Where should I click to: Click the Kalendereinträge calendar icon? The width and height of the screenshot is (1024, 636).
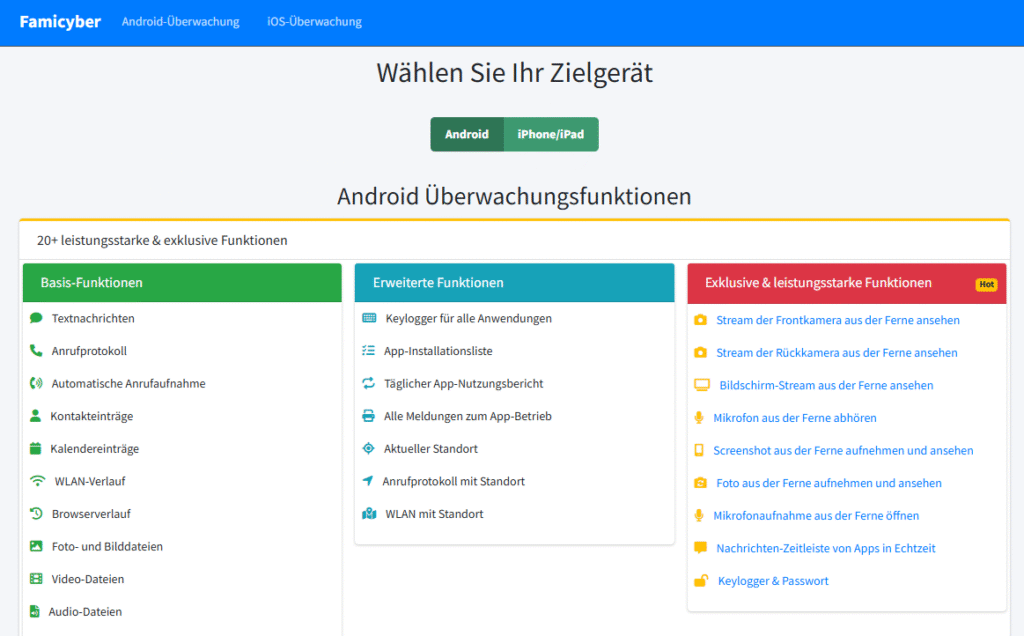click(36, 449)
